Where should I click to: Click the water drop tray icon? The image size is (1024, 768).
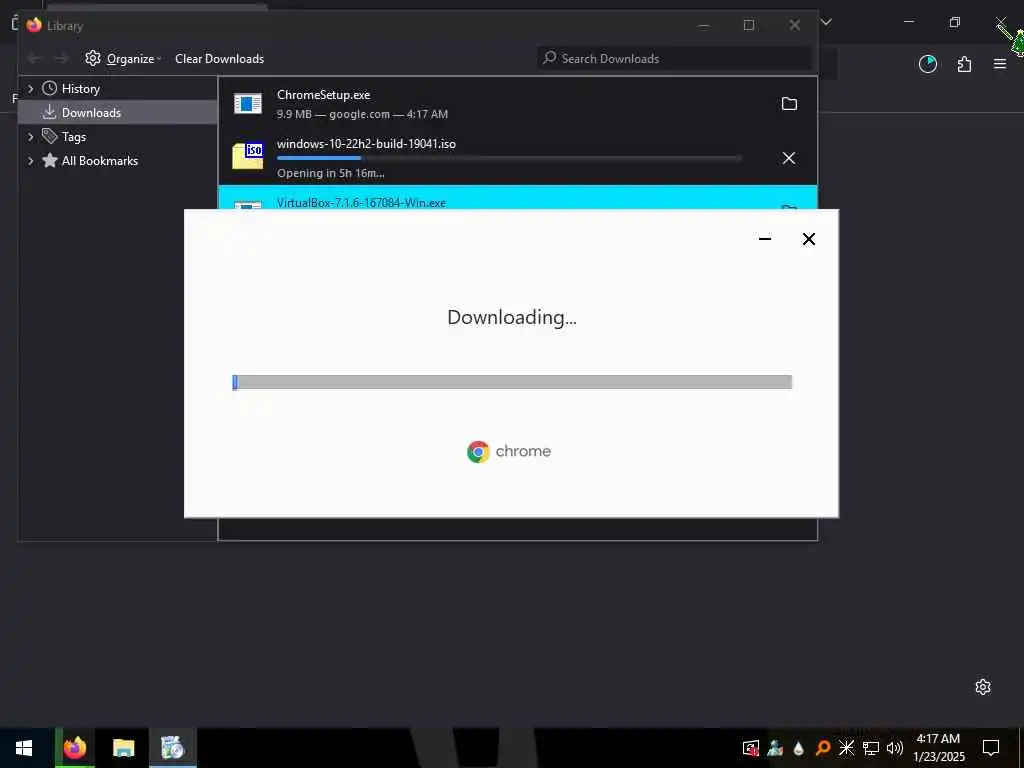click(x=799, y=748)
